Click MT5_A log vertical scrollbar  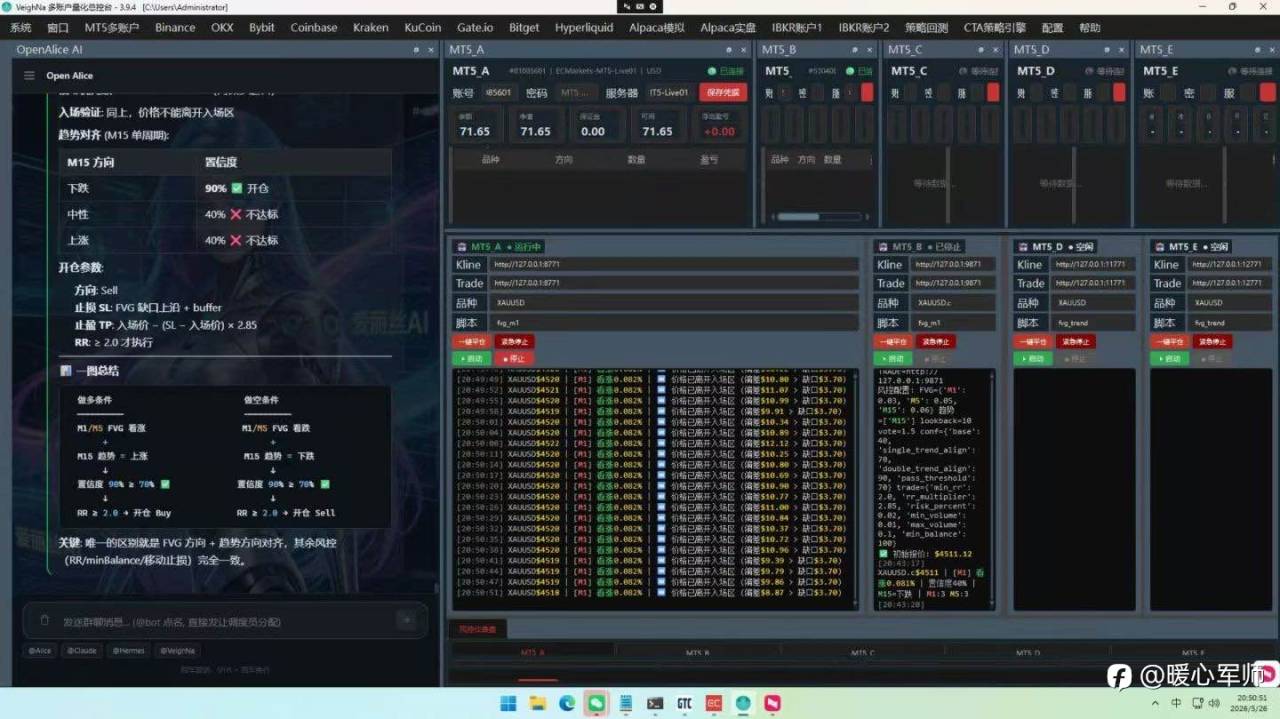(x=855, y=488)
